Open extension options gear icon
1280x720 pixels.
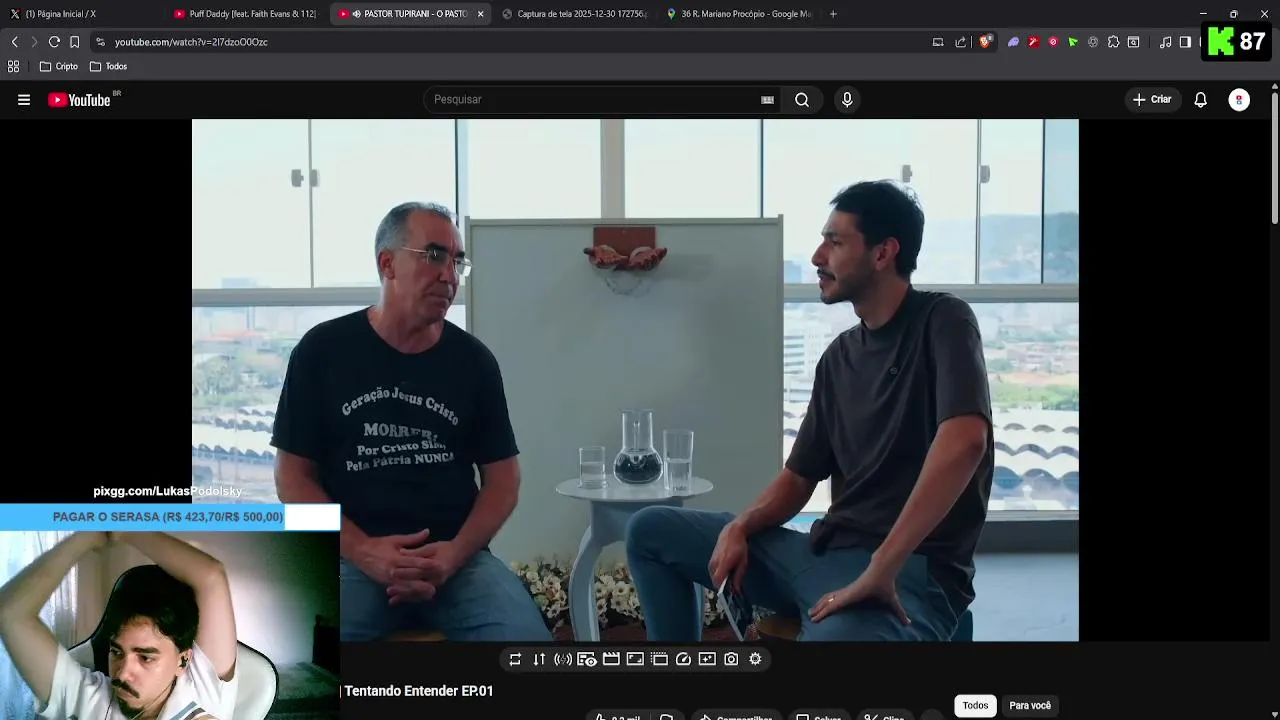pos(755,659)
